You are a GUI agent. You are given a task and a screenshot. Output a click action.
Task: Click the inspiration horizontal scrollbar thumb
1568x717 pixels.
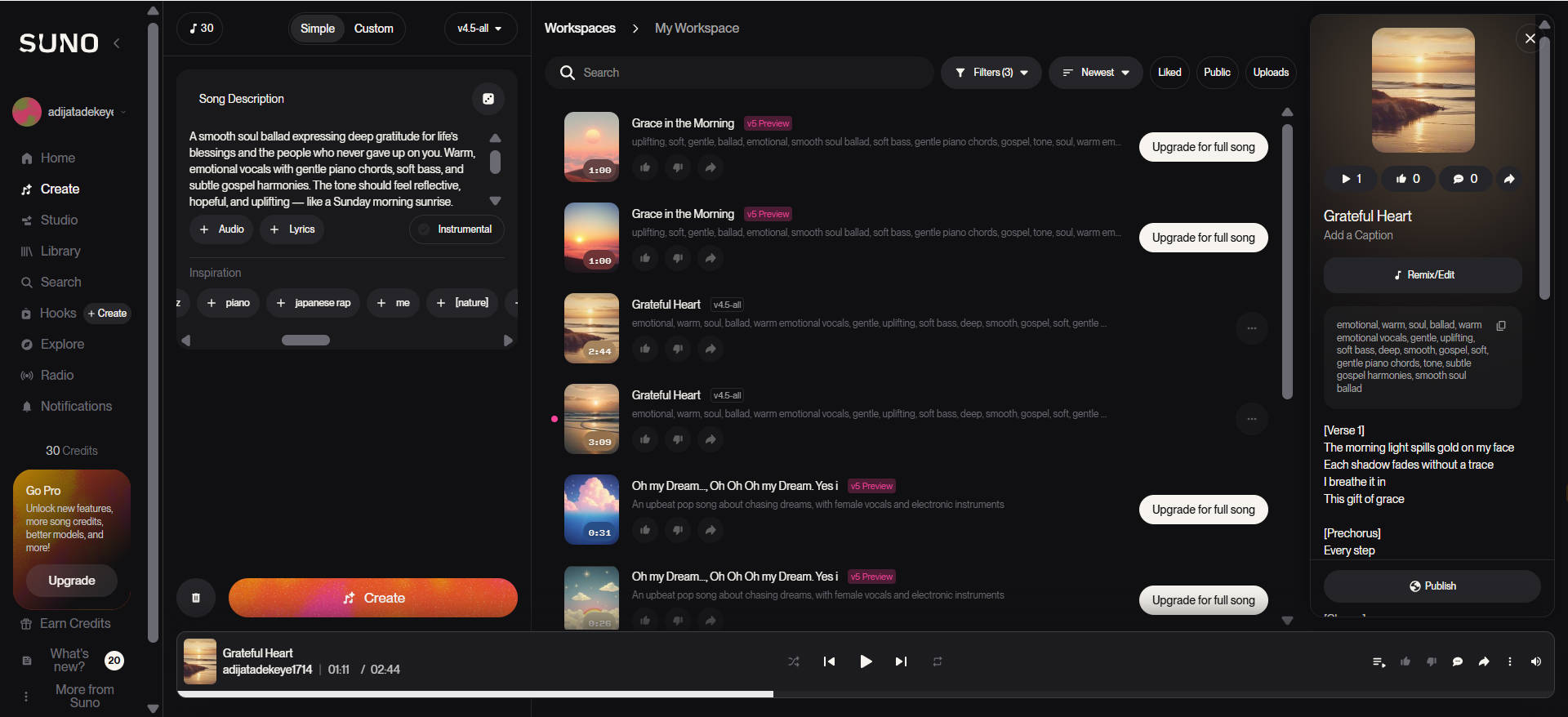tap(305, 341)
